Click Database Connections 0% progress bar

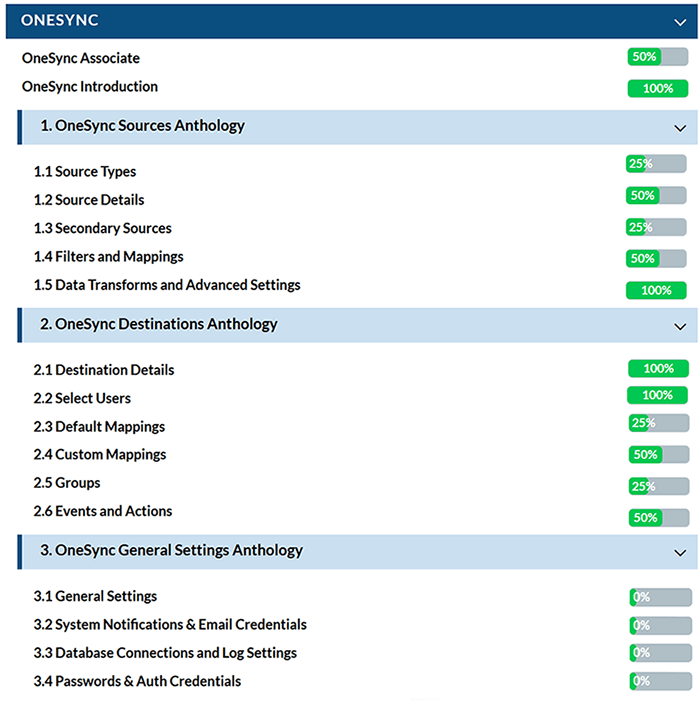click(x=660, y=653)
